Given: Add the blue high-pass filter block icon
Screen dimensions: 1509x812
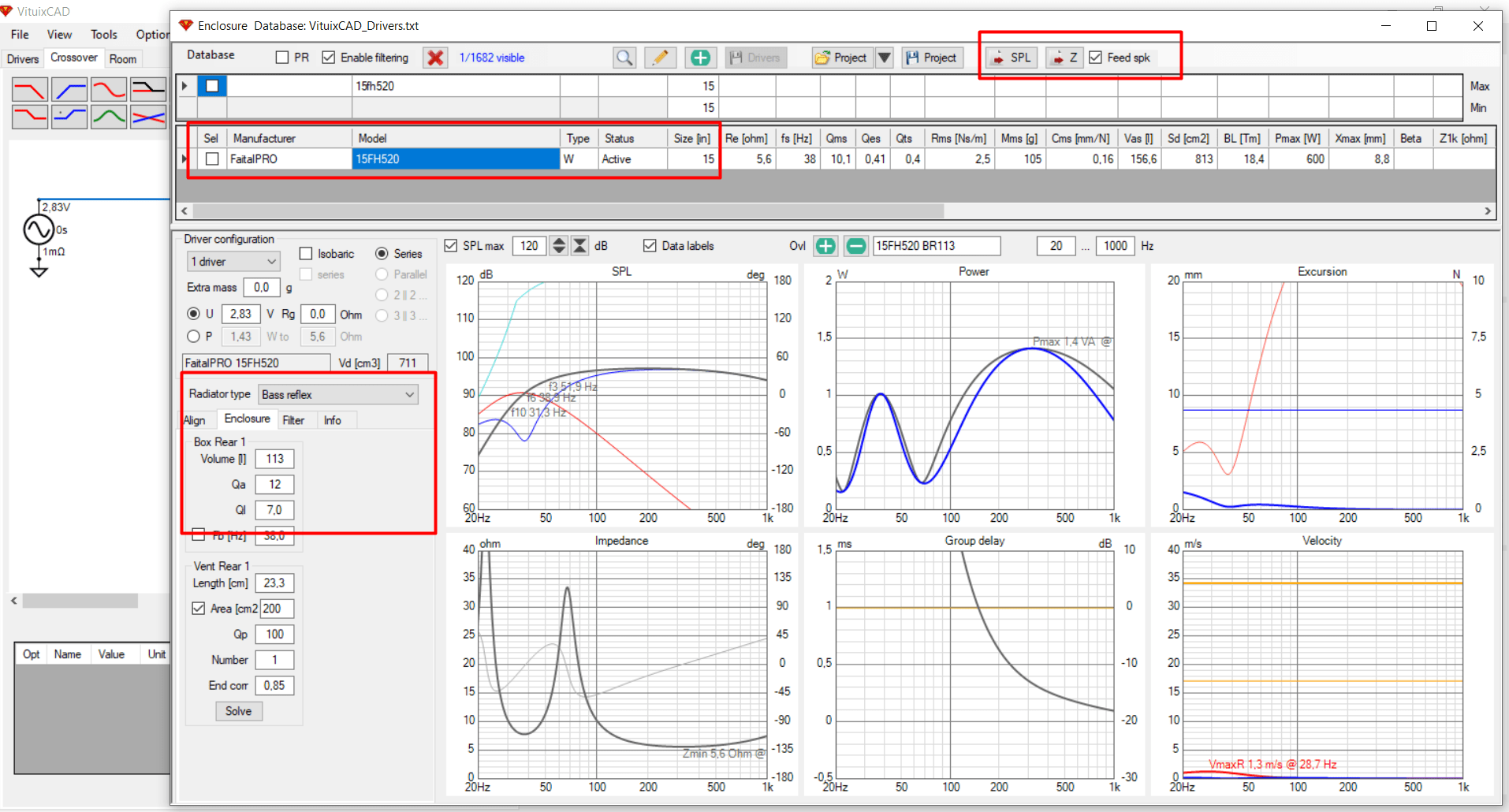Looking at the screenshot, I should coord(69,90).
